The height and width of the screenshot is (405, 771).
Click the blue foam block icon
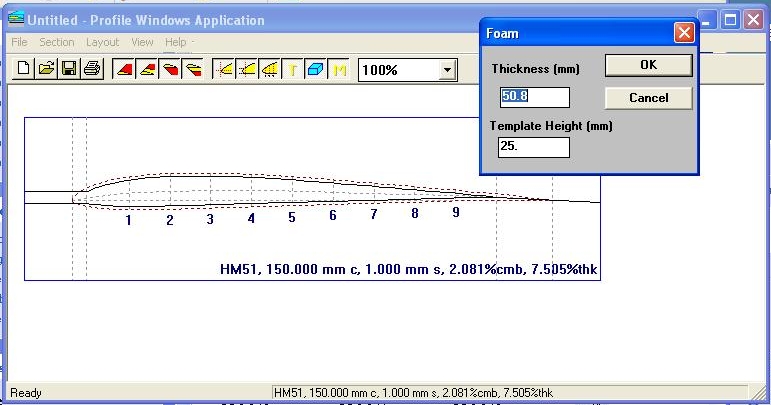coord(316,70)
